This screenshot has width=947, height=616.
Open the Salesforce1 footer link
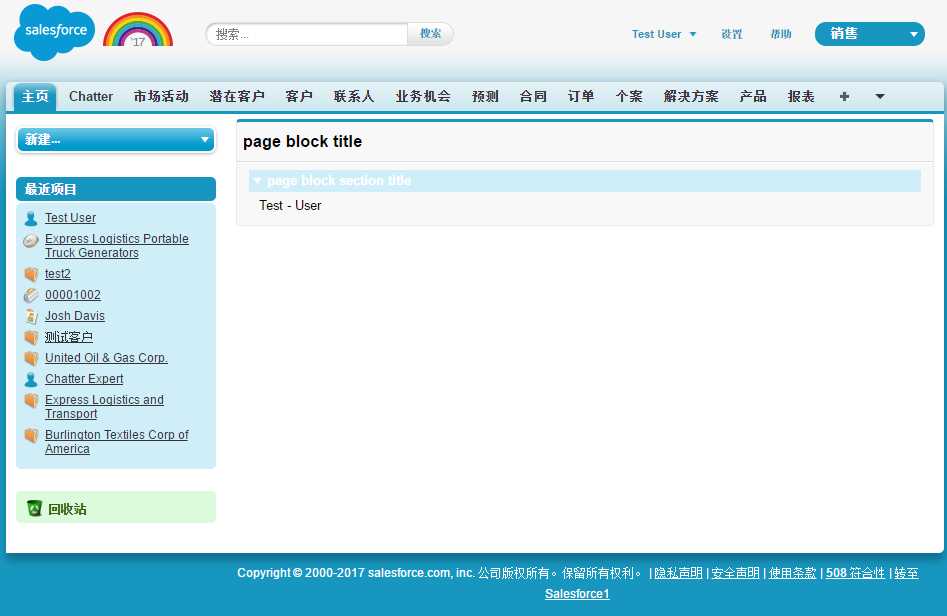tap(577, 594)
